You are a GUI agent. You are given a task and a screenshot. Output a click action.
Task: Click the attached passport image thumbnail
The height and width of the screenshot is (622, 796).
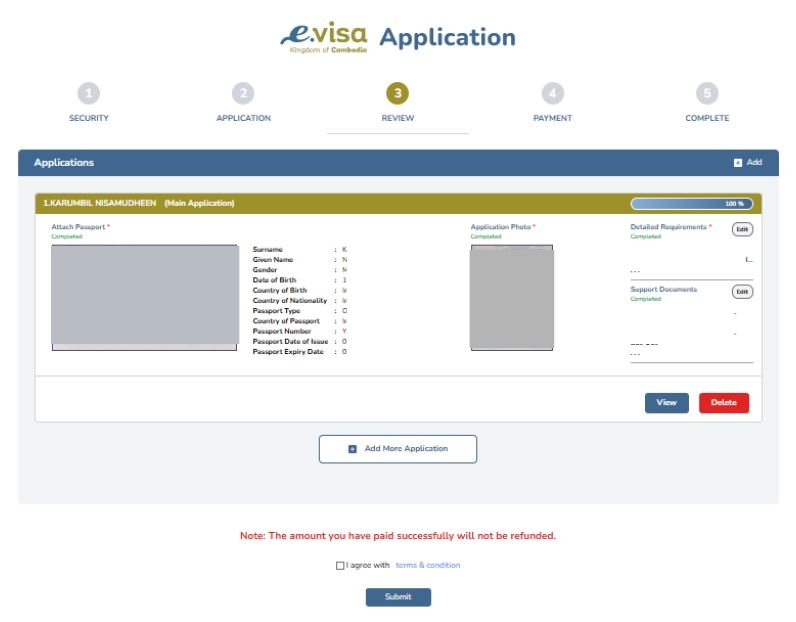pos(144,297)
